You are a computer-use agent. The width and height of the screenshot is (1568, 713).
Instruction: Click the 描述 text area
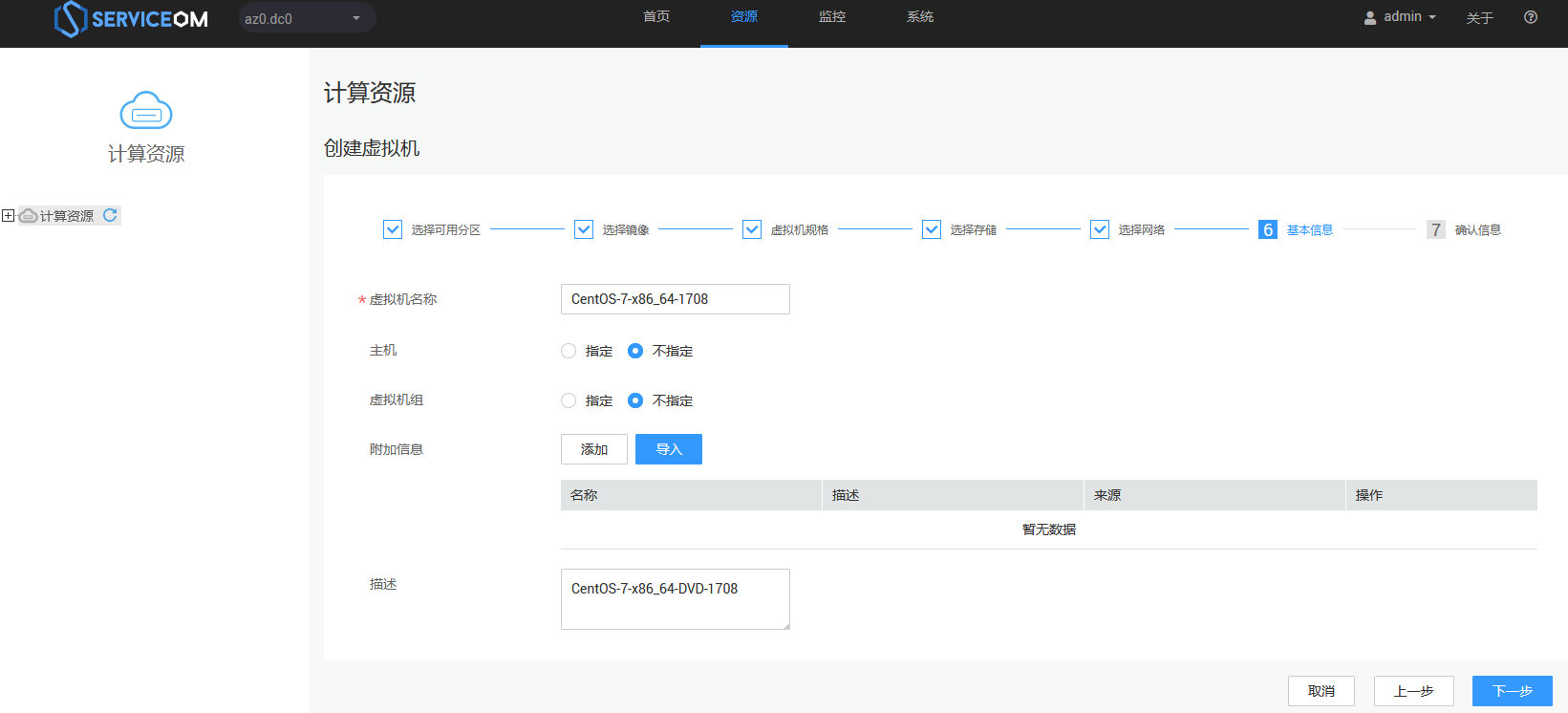[x=676, y=599]
